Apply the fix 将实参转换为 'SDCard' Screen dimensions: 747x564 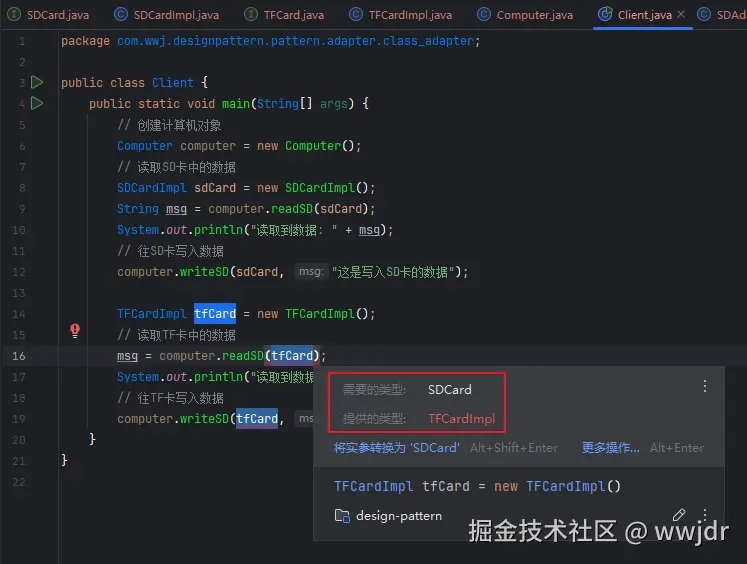click(396, 448)
